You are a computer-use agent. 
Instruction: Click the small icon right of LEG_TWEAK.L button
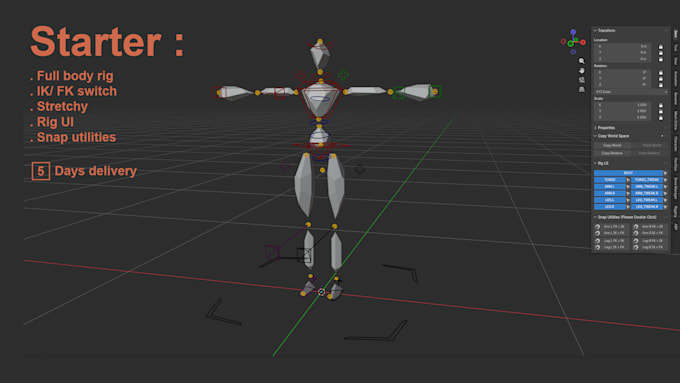tap(665, 200)
